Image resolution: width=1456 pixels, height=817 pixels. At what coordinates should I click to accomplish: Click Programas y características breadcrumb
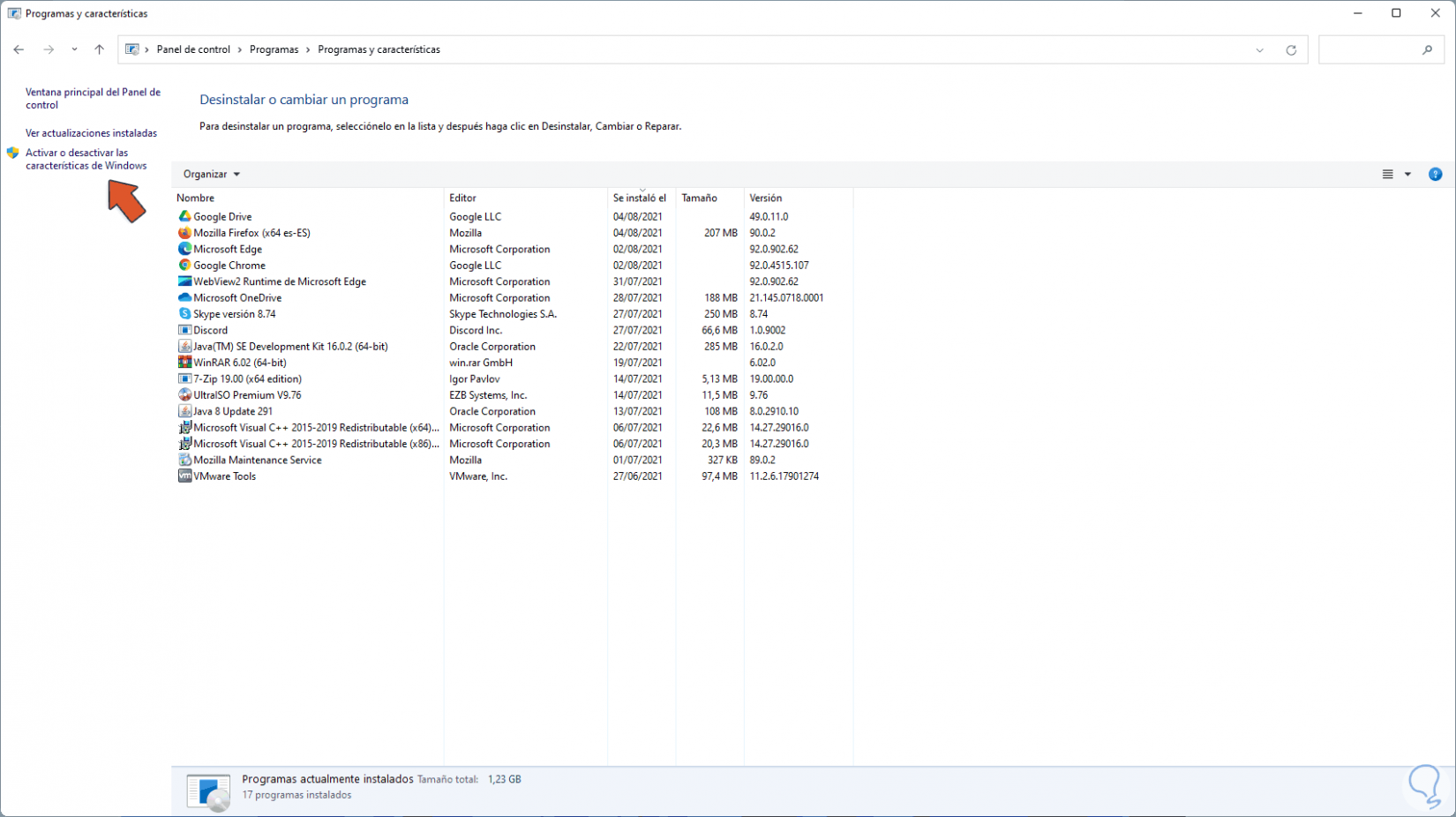click(x=379, y=49)
